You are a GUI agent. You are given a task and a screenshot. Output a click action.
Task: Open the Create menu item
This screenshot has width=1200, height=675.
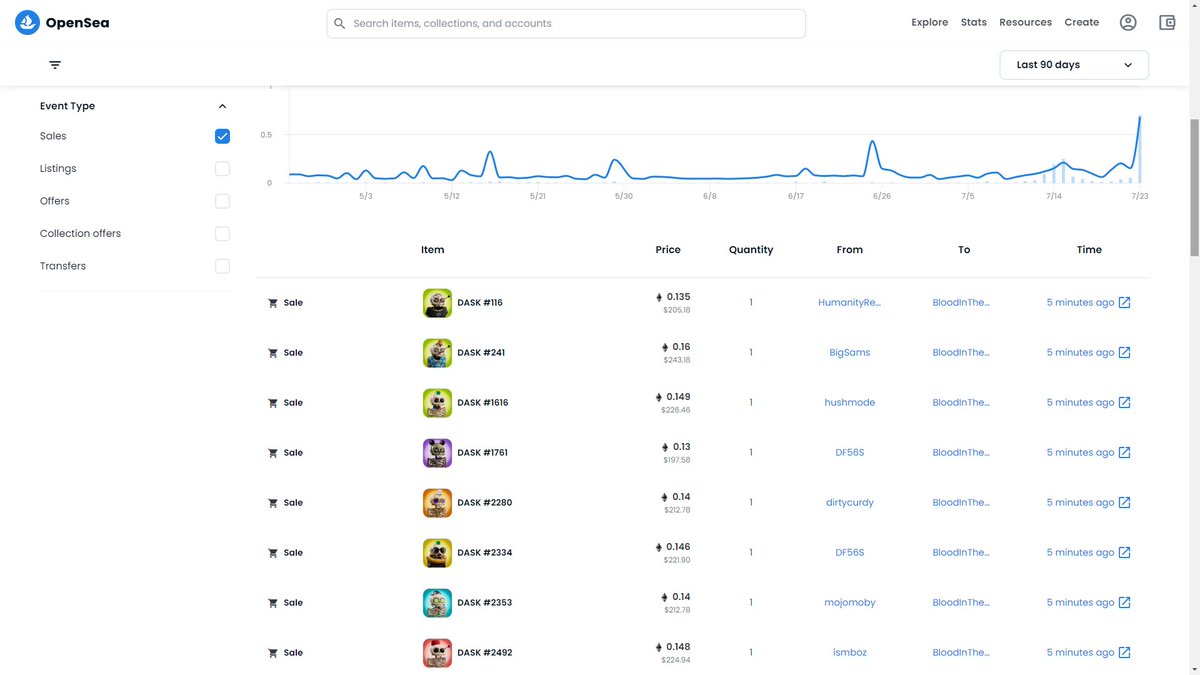point(1082,22)
